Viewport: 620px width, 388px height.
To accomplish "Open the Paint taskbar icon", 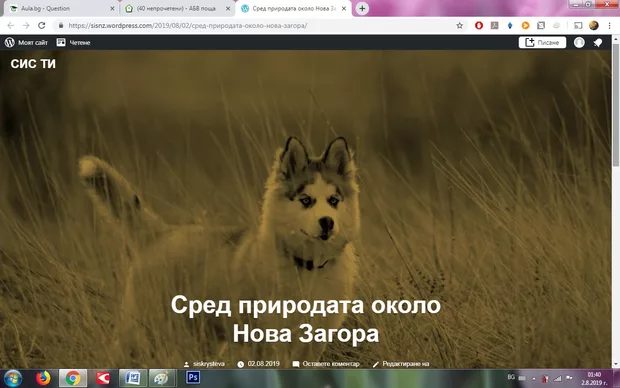I will click(162, 378).
